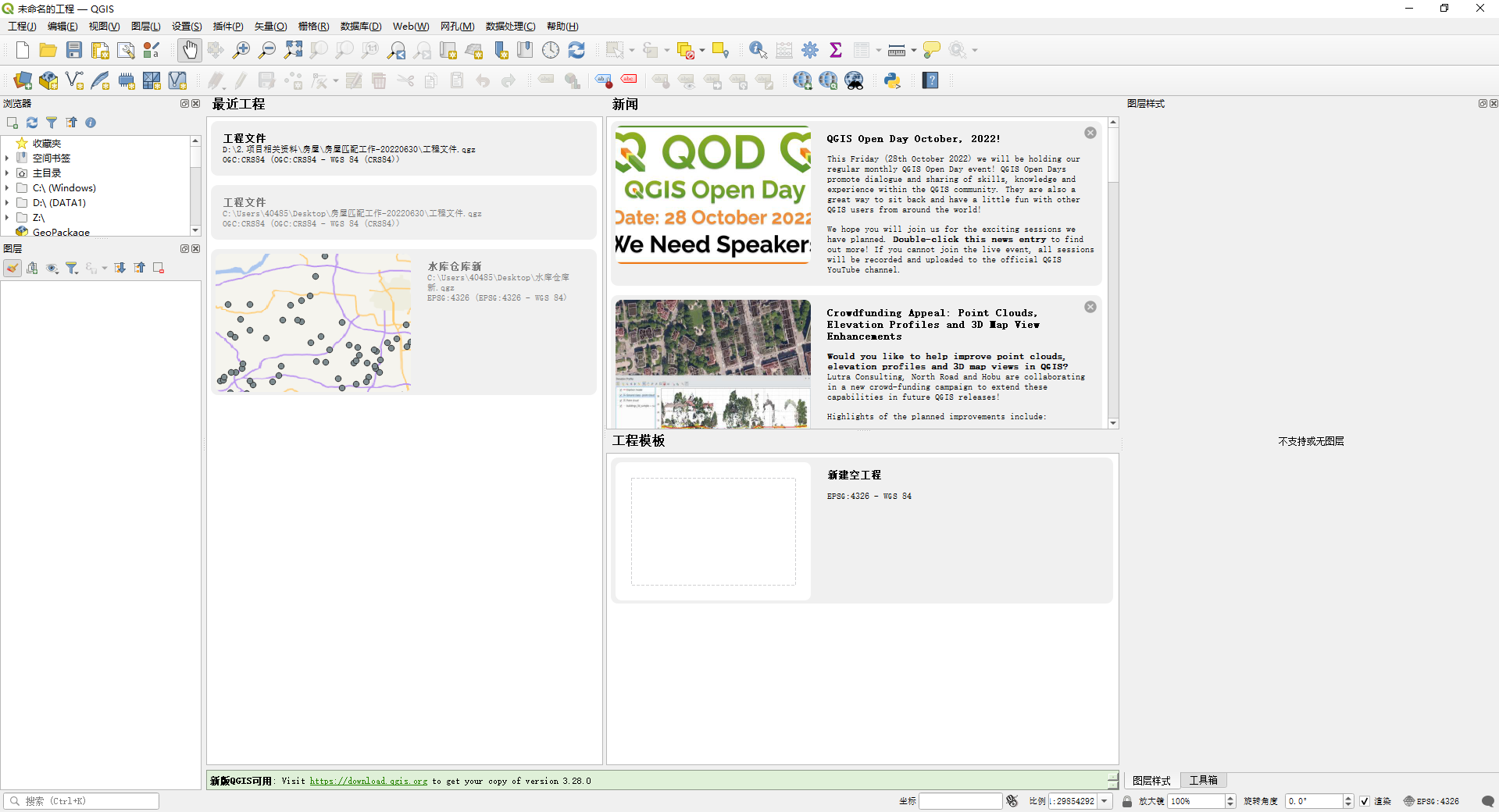Click the news panel vertical scrollbar

1113,272
